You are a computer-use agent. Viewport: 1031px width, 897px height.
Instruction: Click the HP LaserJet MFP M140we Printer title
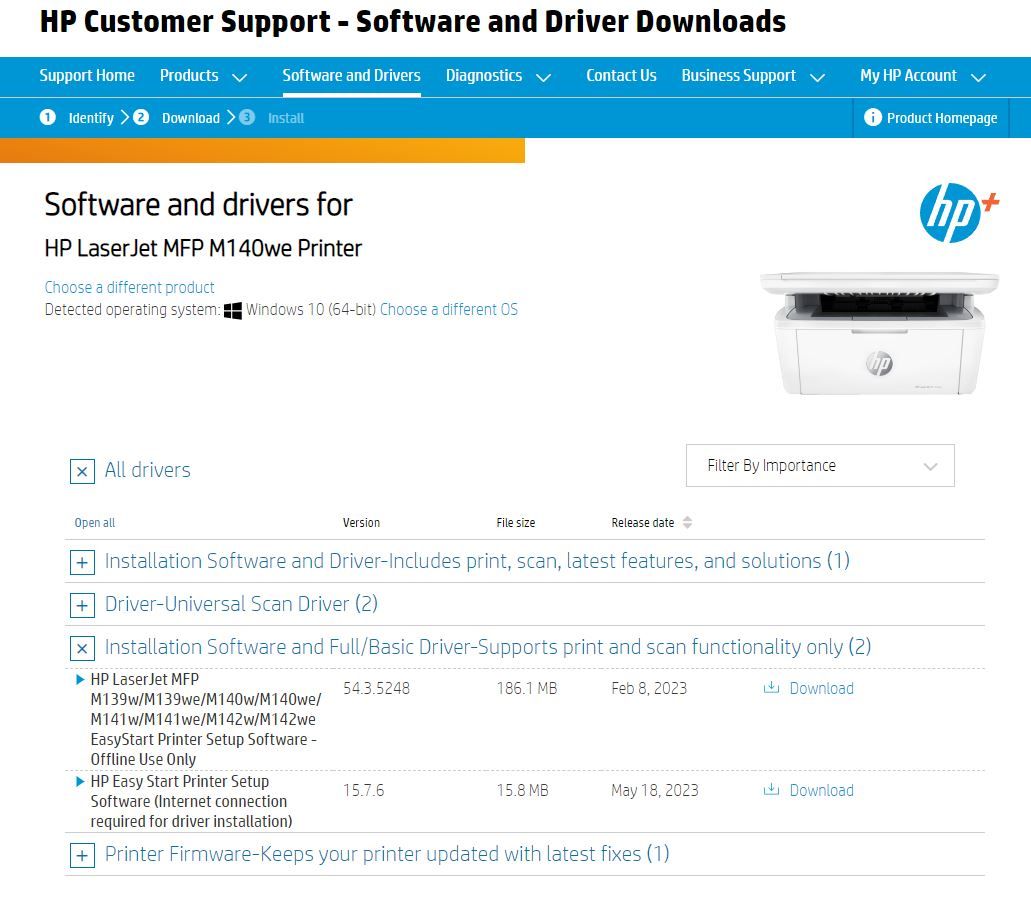pos(203,248)
